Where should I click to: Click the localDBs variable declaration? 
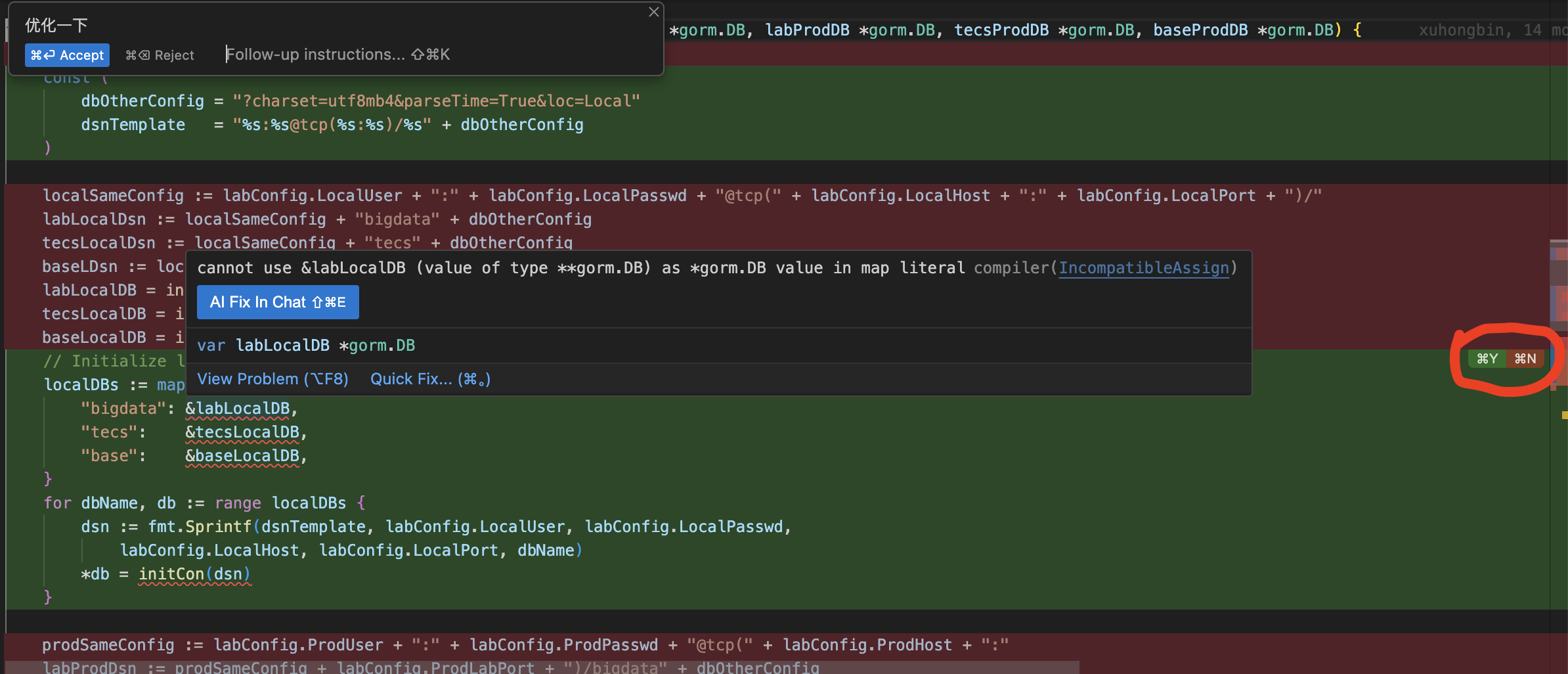coord(81,385)
